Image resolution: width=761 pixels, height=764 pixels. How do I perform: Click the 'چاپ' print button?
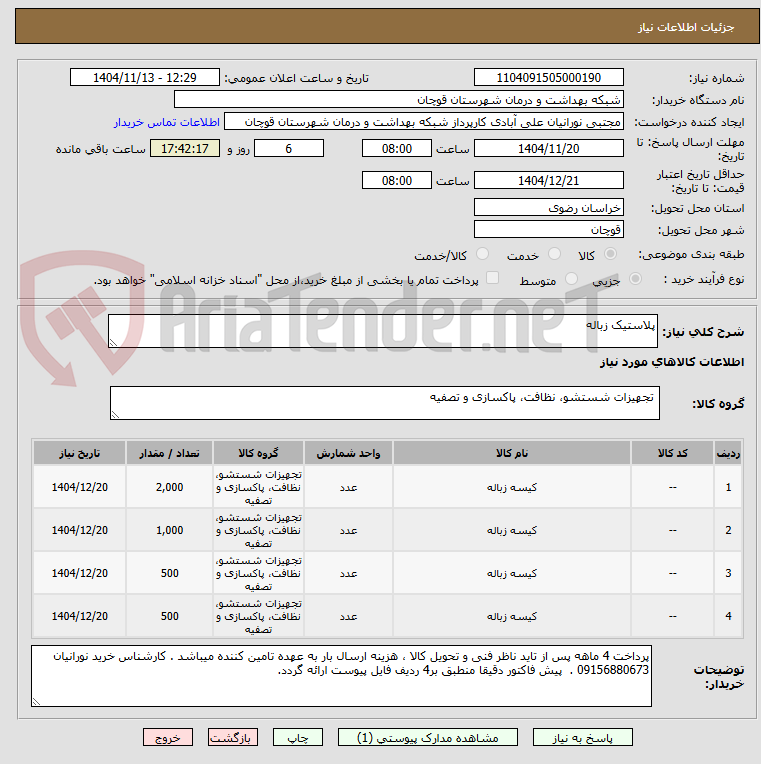[x=298, y=737]
